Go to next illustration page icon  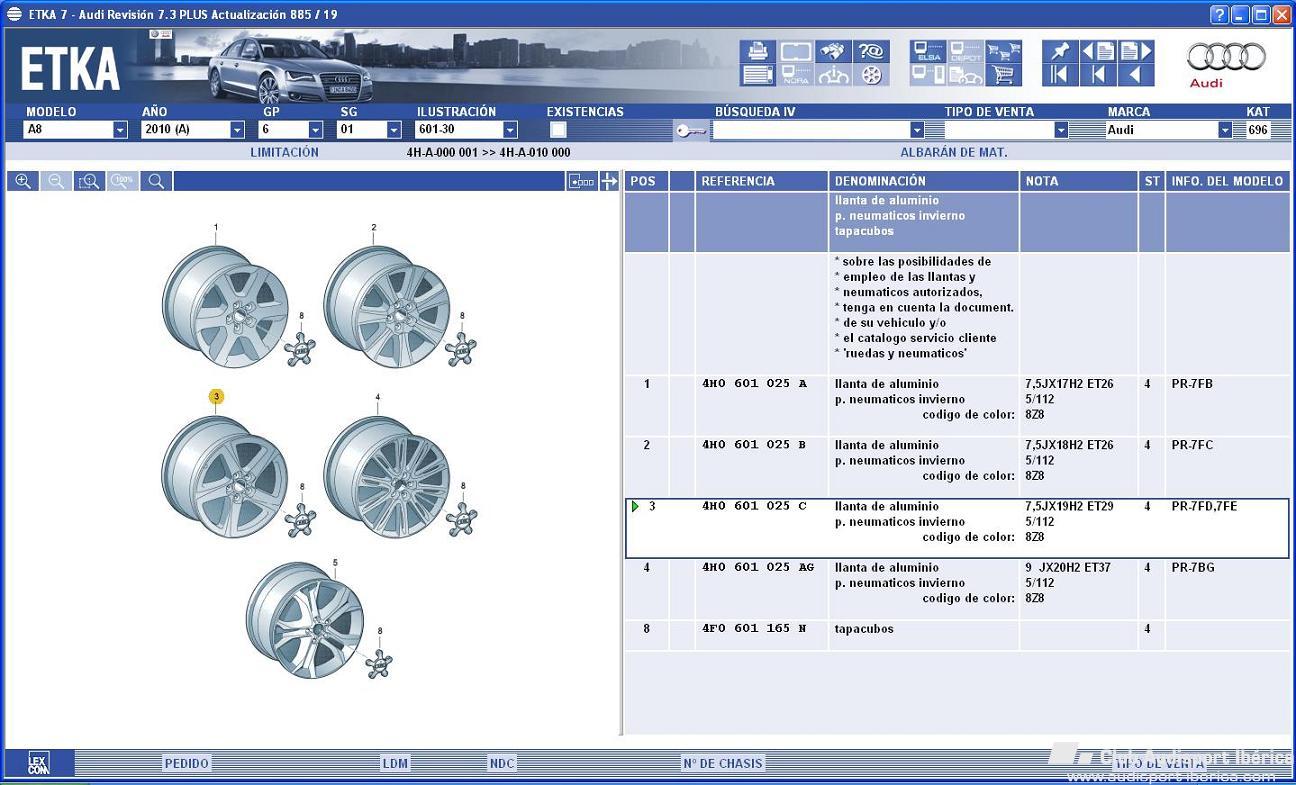pos(1136,51)
